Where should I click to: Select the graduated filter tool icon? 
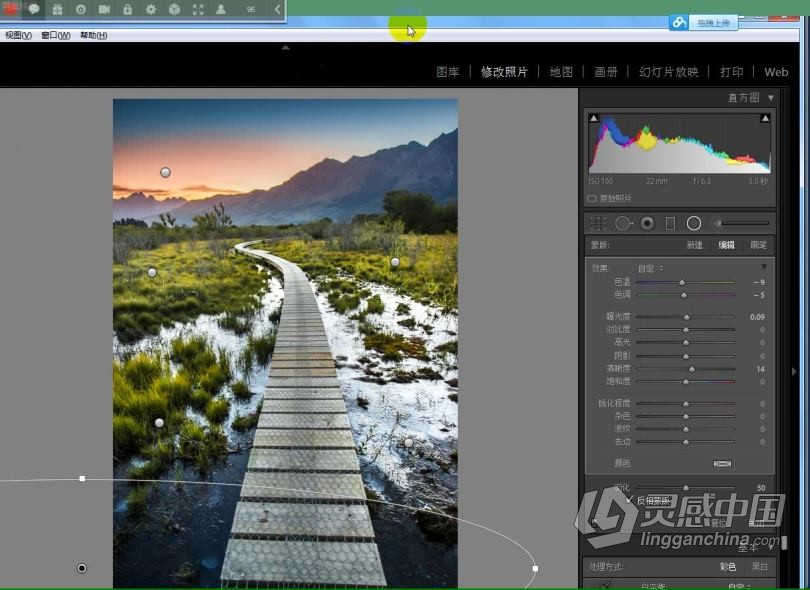[x=671, y=223]
